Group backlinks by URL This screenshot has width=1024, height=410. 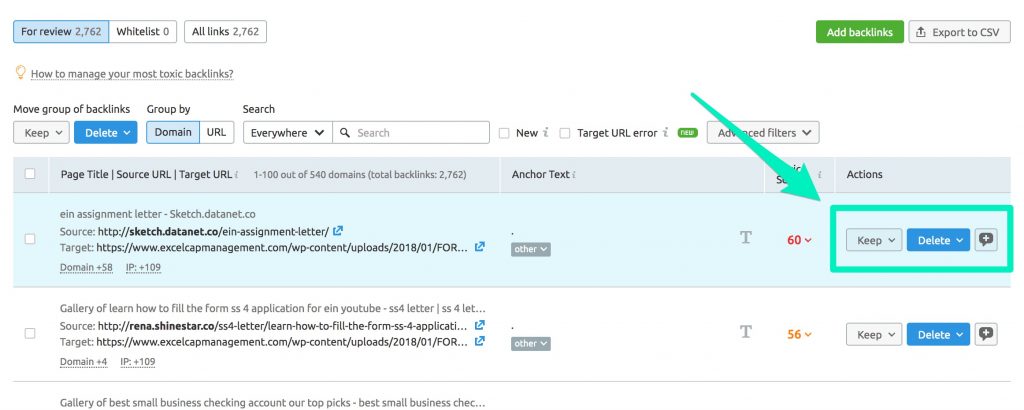(x=216, y=132)
